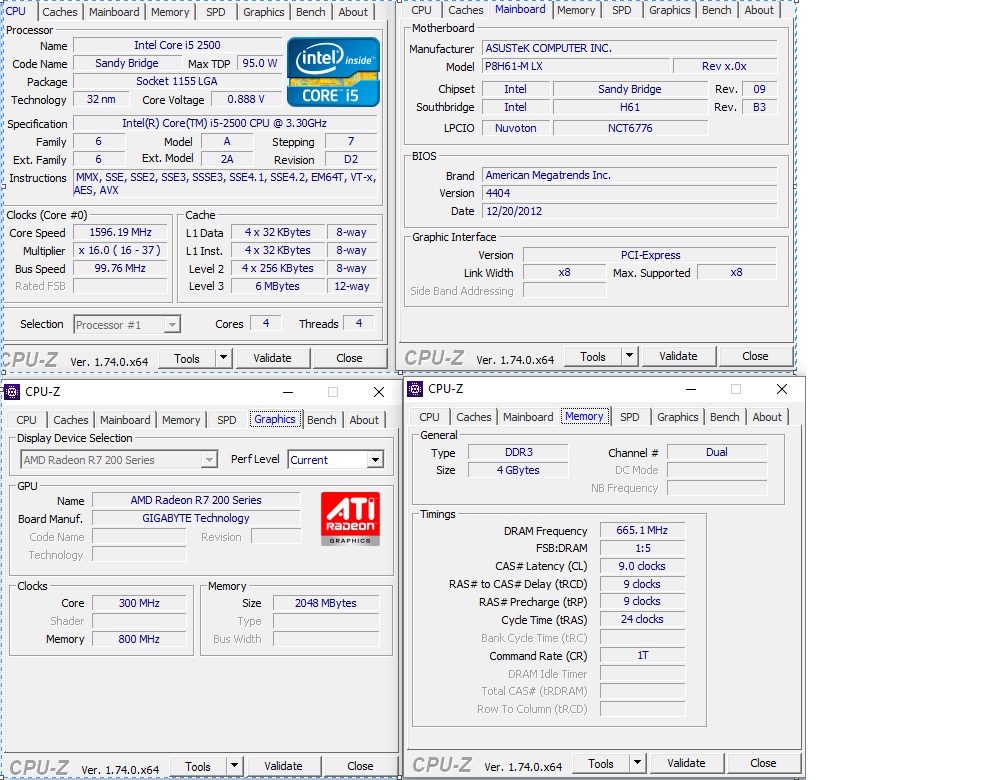Click Tools button in Graphics window
The height and width of the screenshot is (780, 1008).
[198, 766]
